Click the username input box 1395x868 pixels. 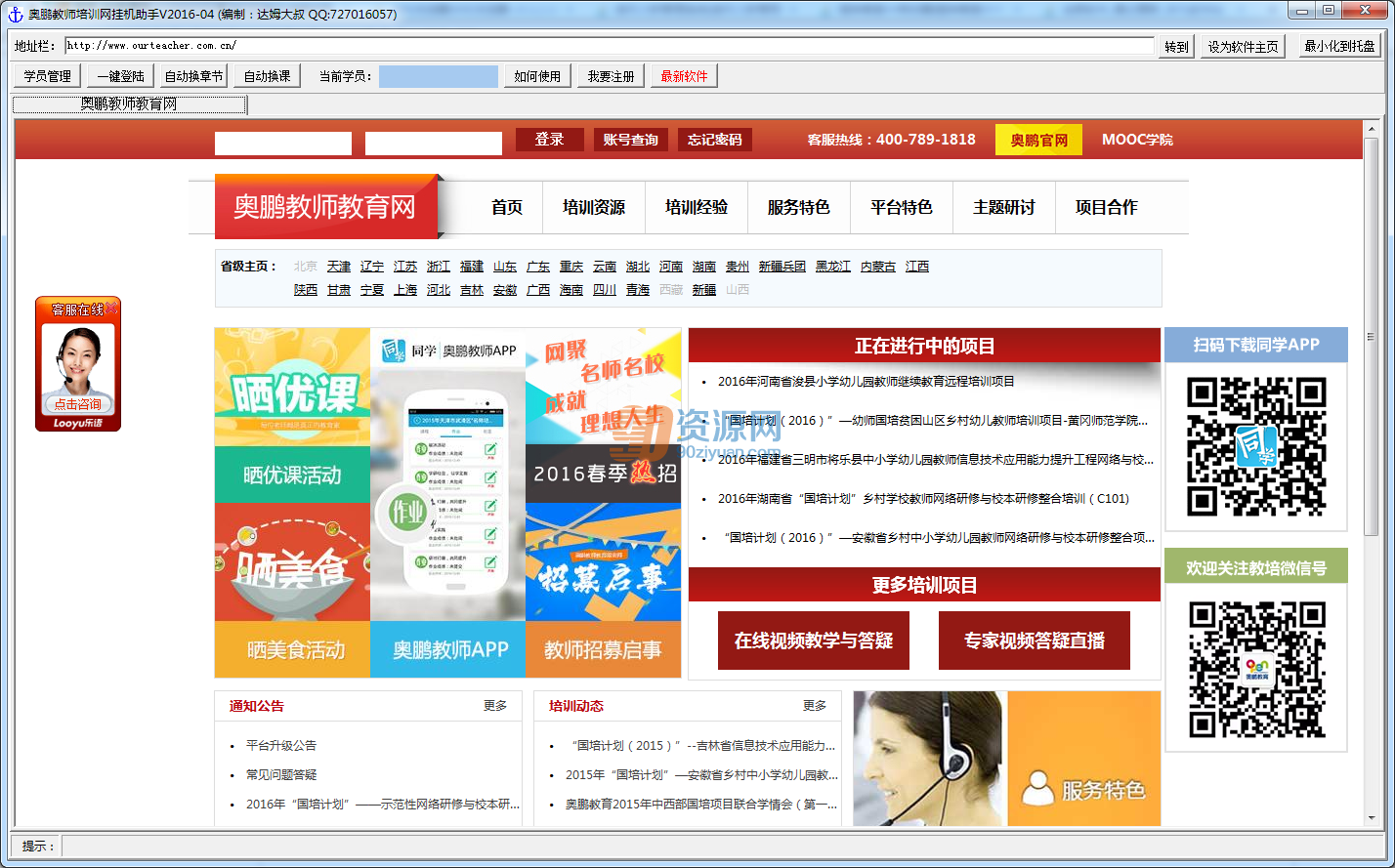pos(283,144)
